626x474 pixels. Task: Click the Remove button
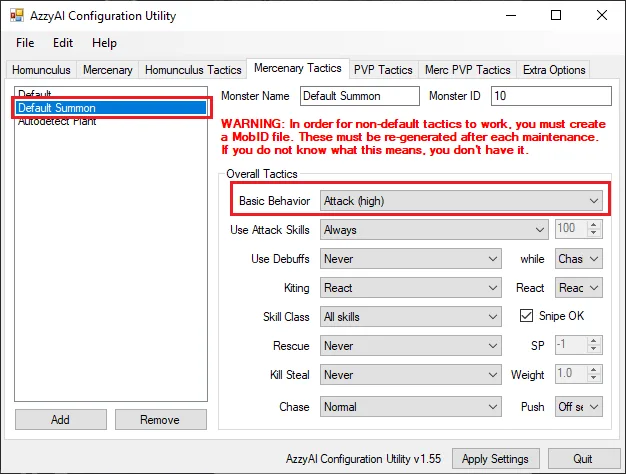160,420
